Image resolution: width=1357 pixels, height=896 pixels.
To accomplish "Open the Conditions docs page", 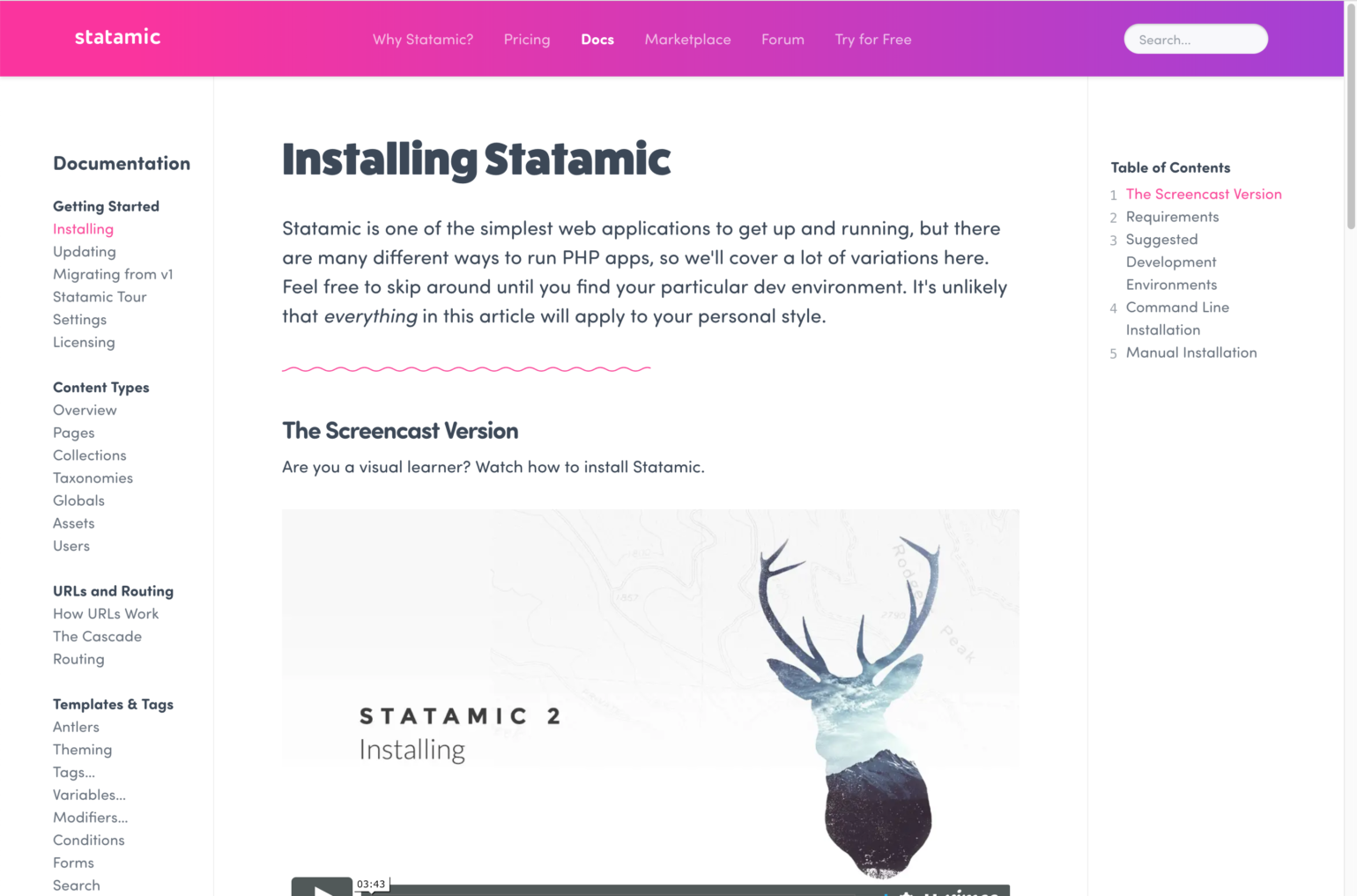I will (x=89, y=840).
